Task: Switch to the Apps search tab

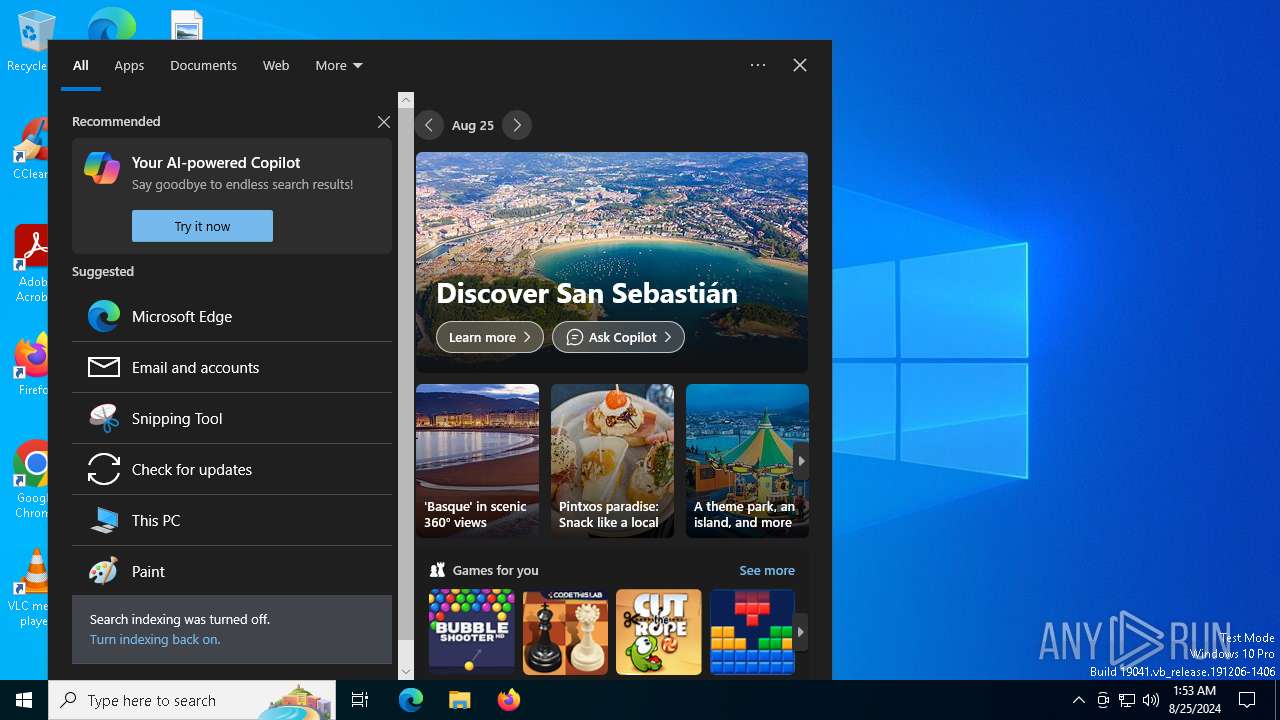Action: [x=129, y=65]
